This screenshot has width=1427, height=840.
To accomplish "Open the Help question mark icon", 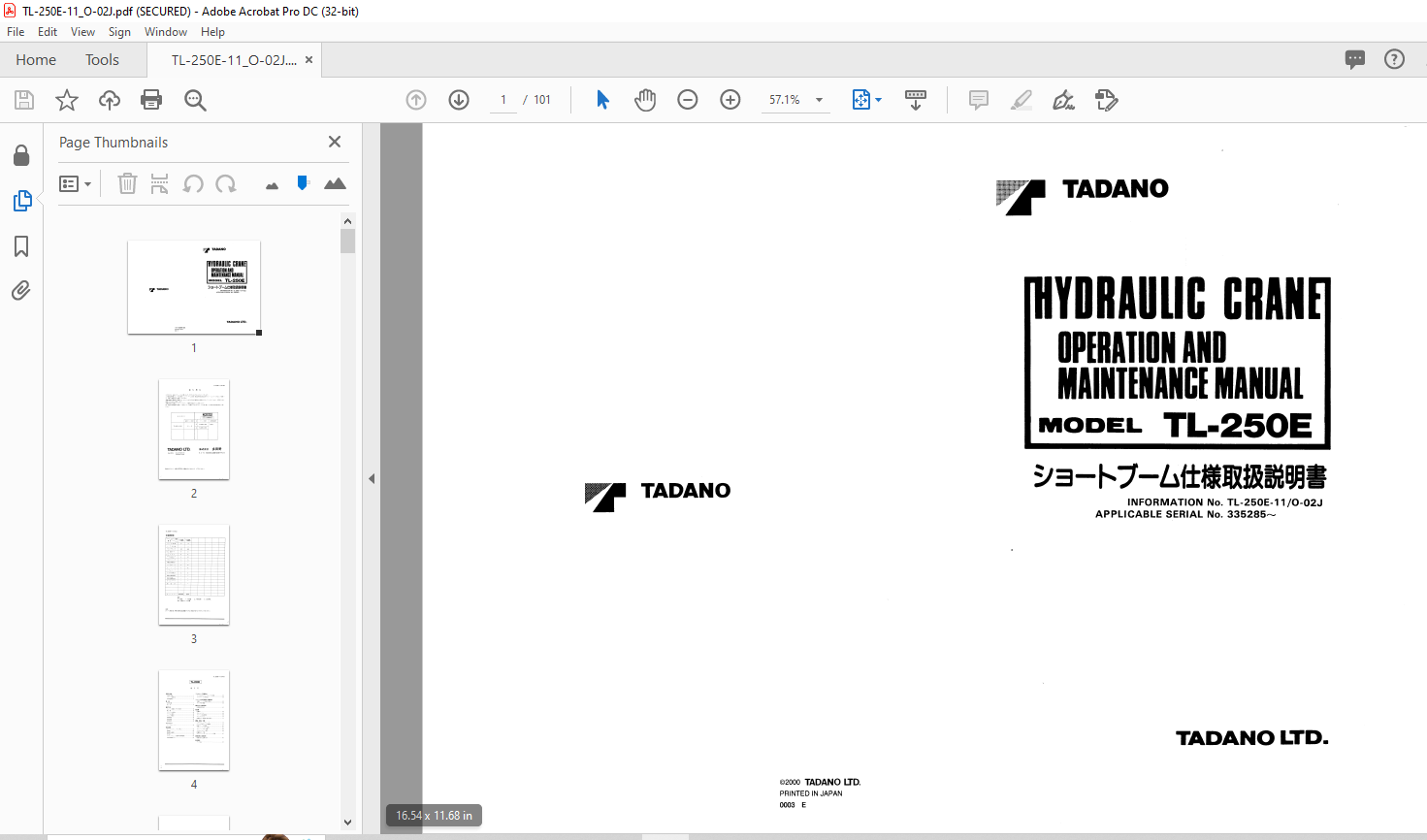I will (1395, 59).
